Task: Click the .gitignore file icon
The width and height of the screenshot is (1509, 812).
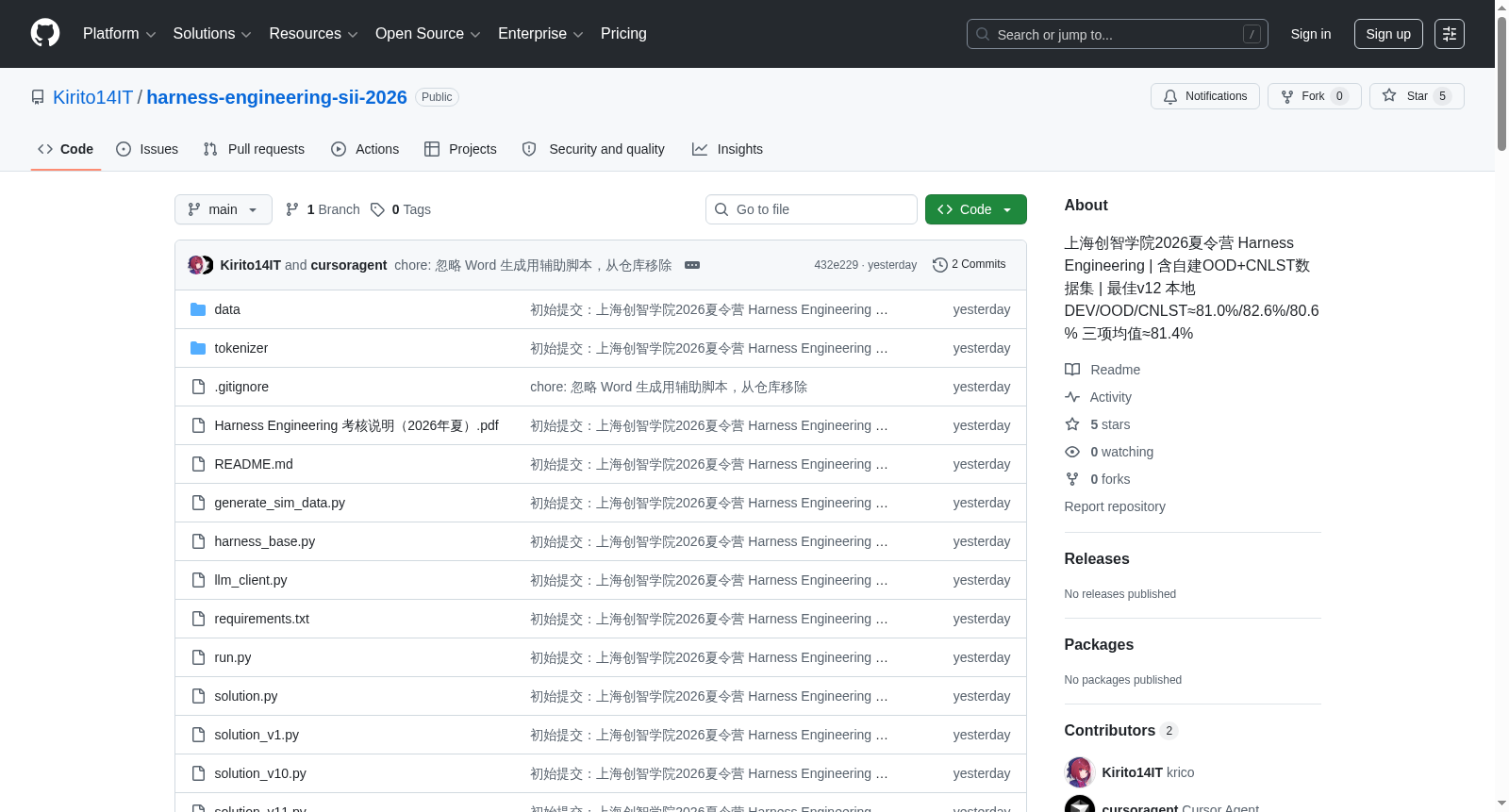Action: coord(198,387)
